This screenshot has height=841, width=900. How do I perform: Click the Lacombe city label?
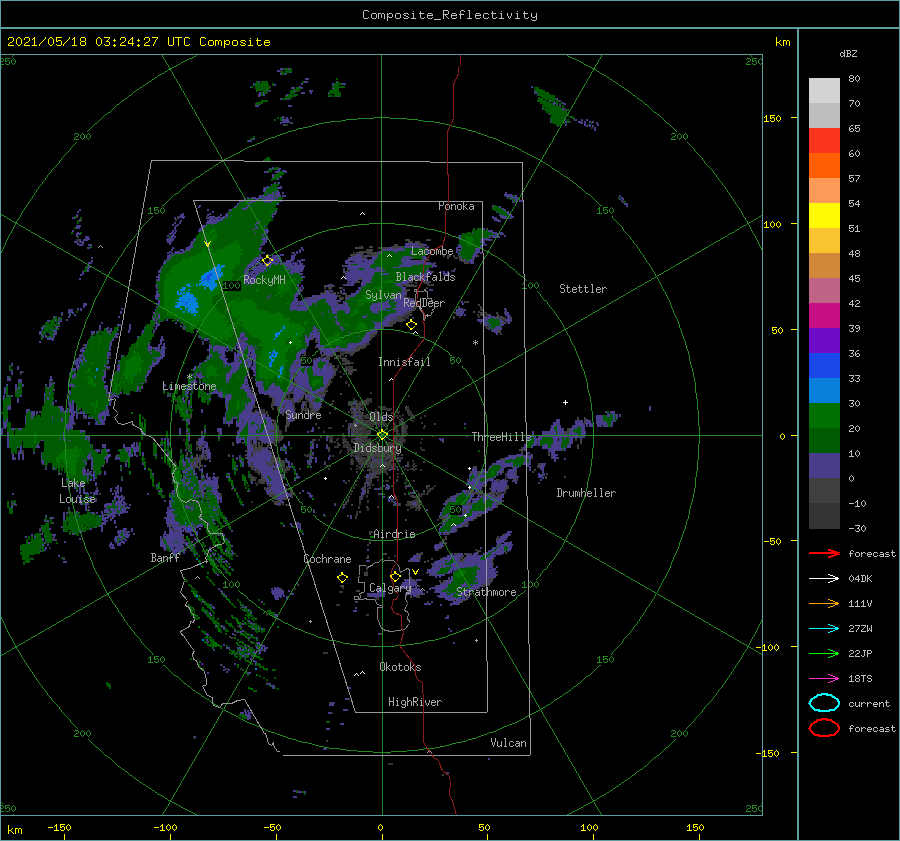point(432,251)
